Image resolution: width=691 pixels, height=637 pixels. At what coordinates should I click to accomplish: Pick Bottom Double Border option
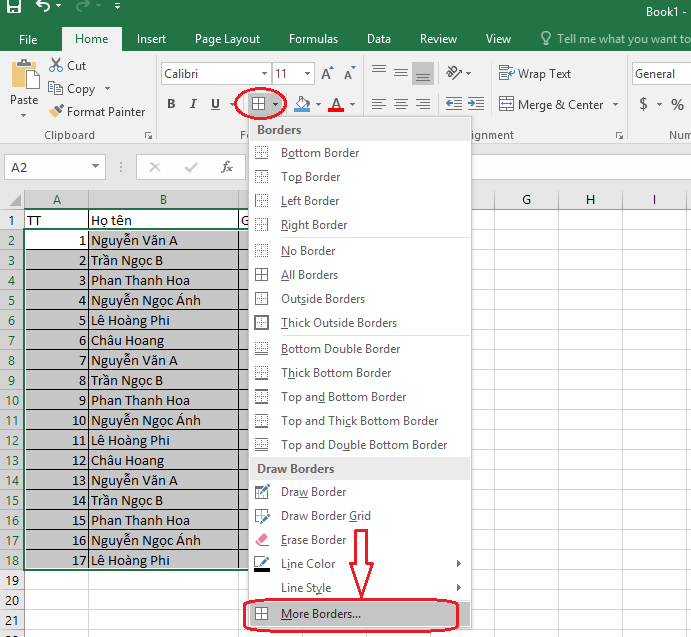(360, 349)
